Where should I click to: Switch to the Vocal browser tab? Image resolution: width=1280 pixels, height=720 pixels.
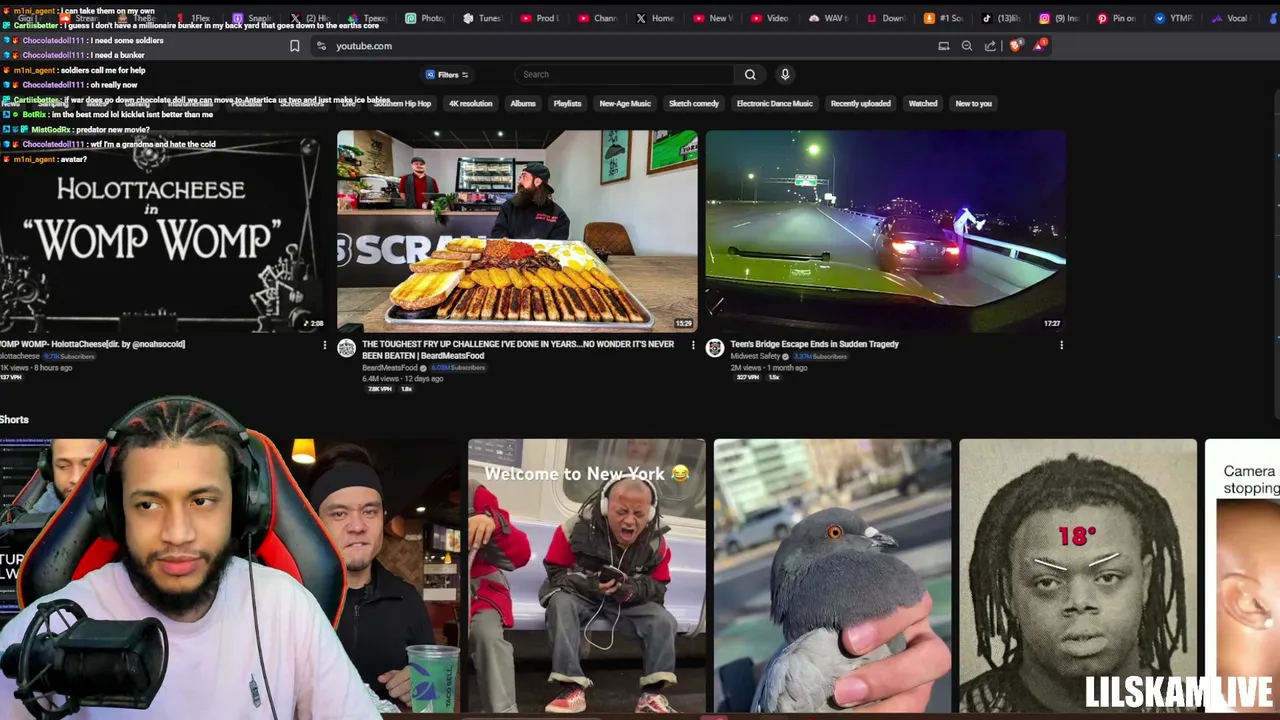(x=1230, y=18)
